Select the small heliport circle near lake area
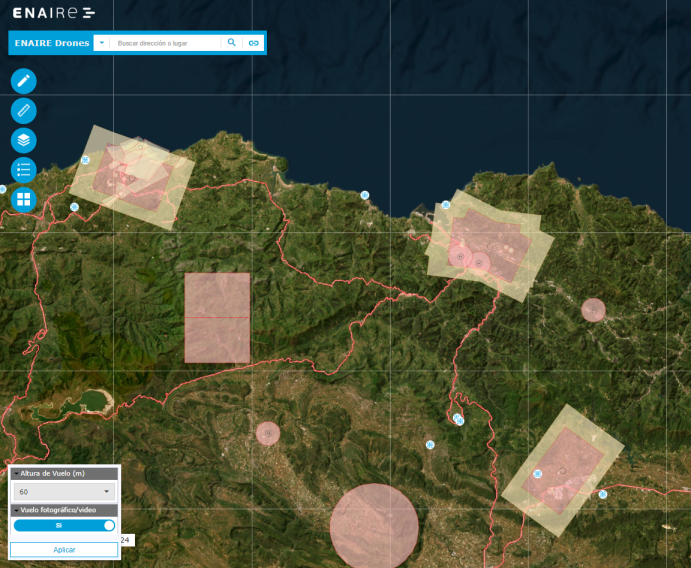The width and height of the screenshot is (691, 568). click(268, 434)
